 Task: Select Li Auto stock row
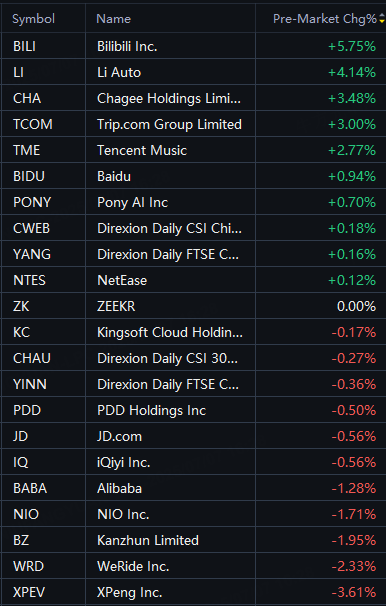pos(193,72)
